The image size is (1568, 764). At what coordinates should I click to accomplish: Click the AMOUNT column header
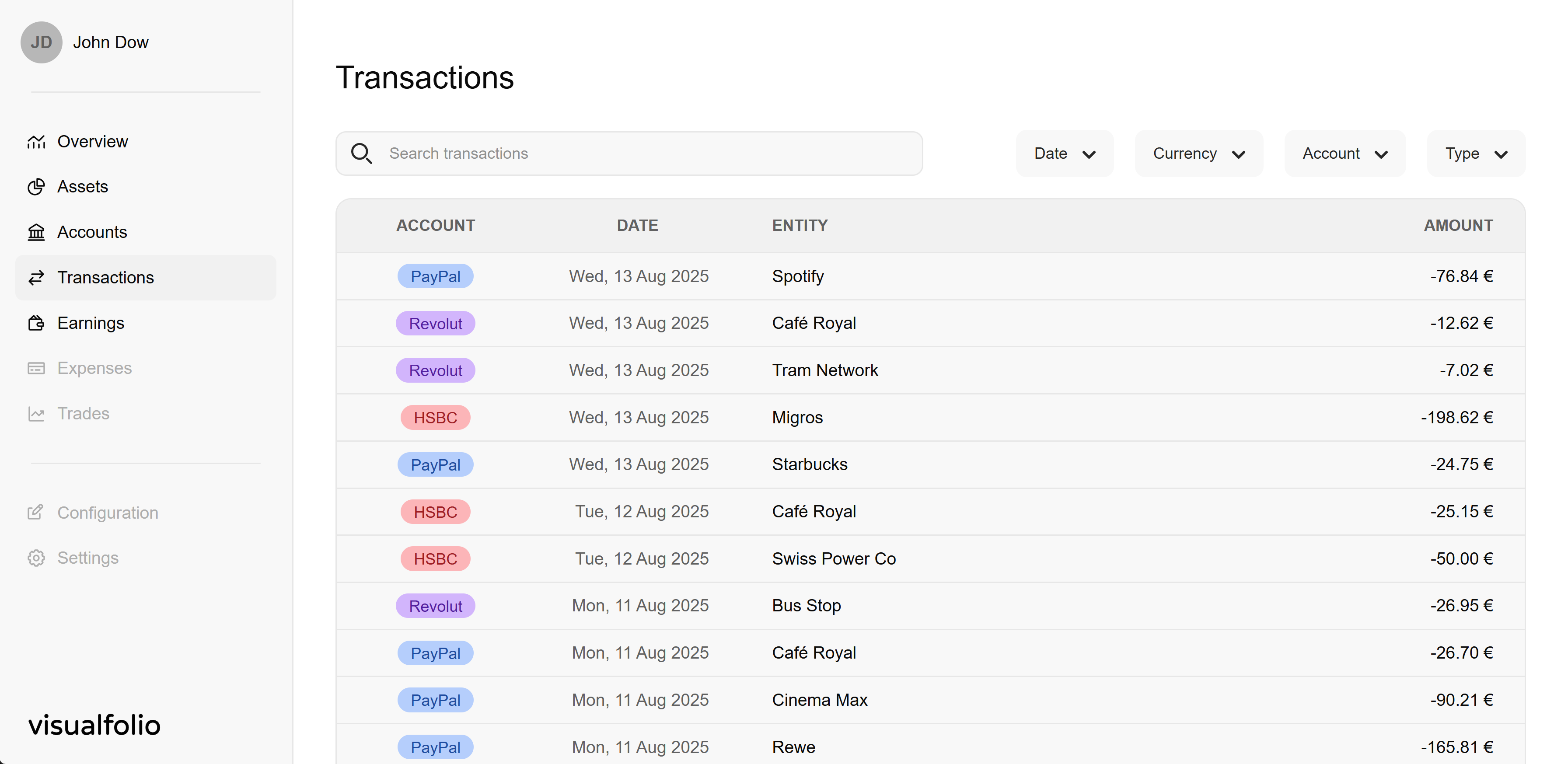1458,225
